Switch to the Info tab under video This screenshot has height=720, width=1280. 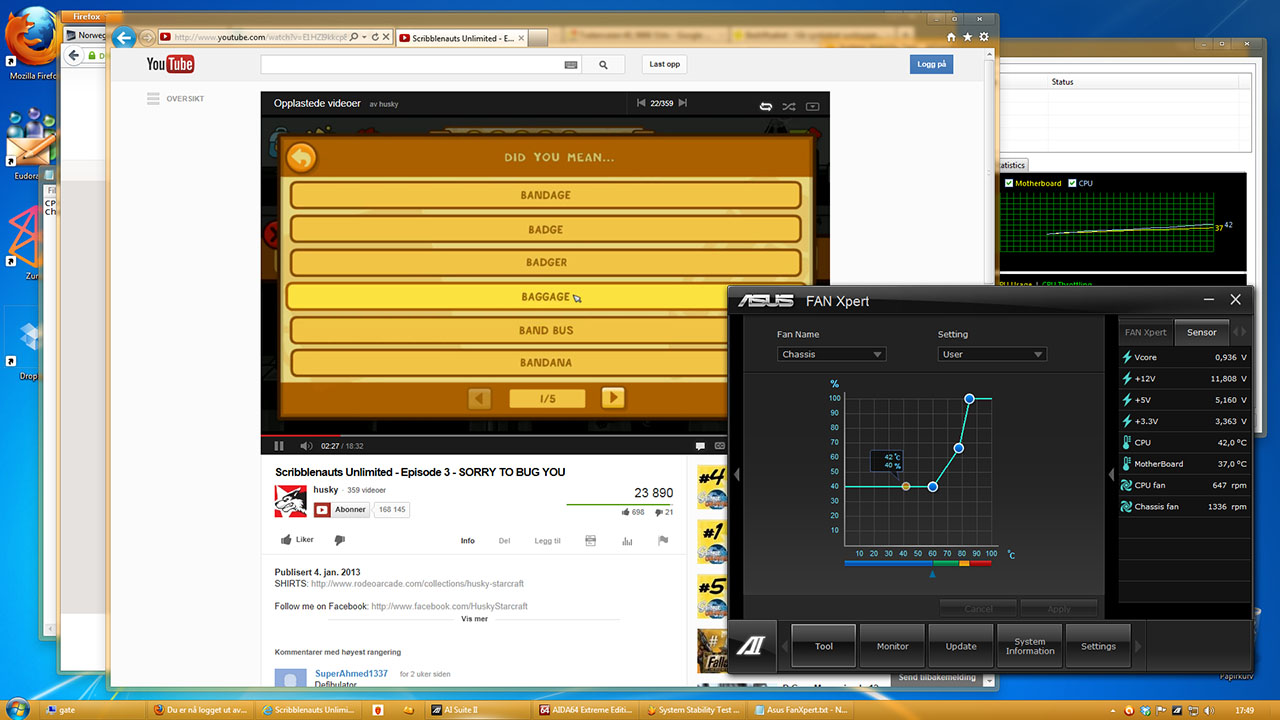pos(467,541)
